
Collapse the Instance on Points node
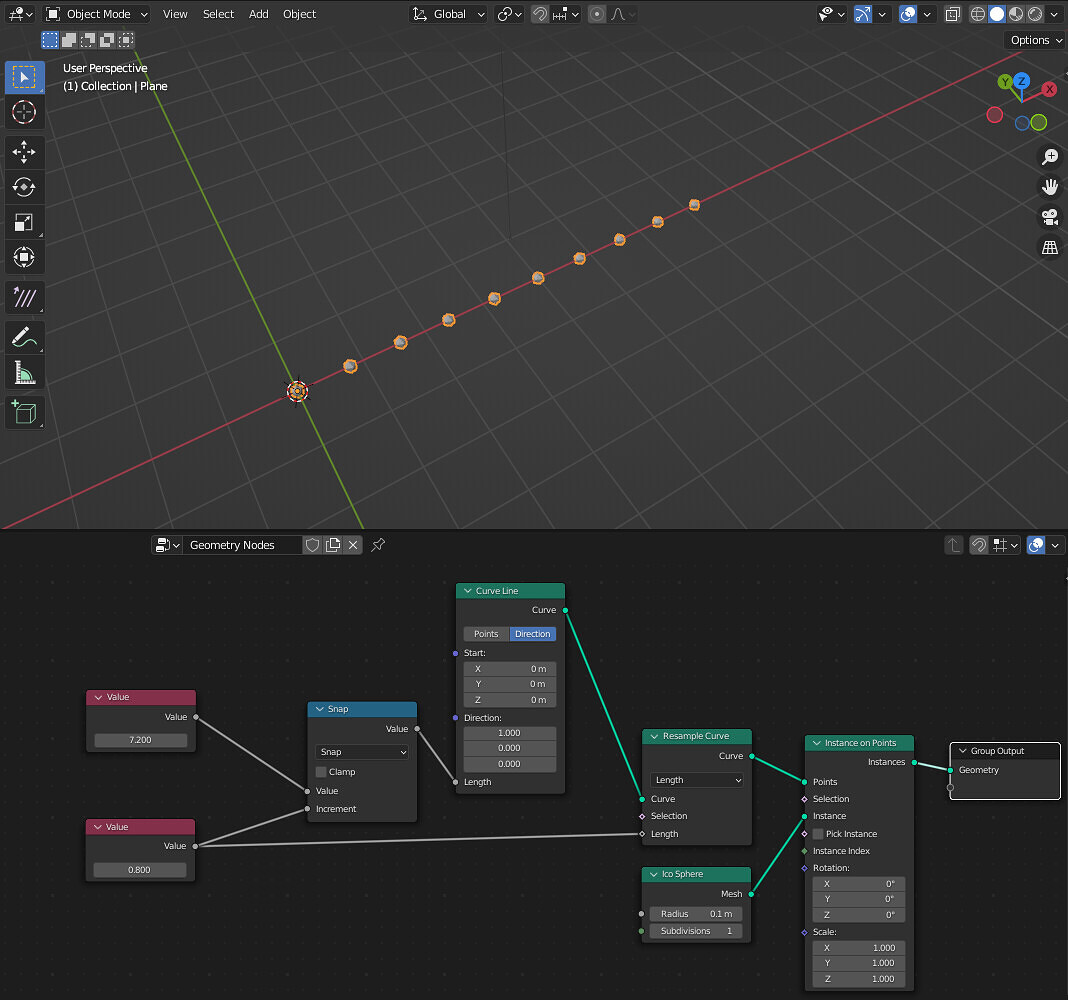(817, 743)
